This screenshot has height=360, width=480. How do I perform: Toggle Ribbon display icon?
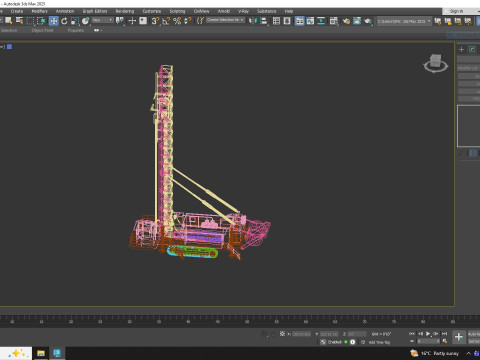tap(300, 21)
